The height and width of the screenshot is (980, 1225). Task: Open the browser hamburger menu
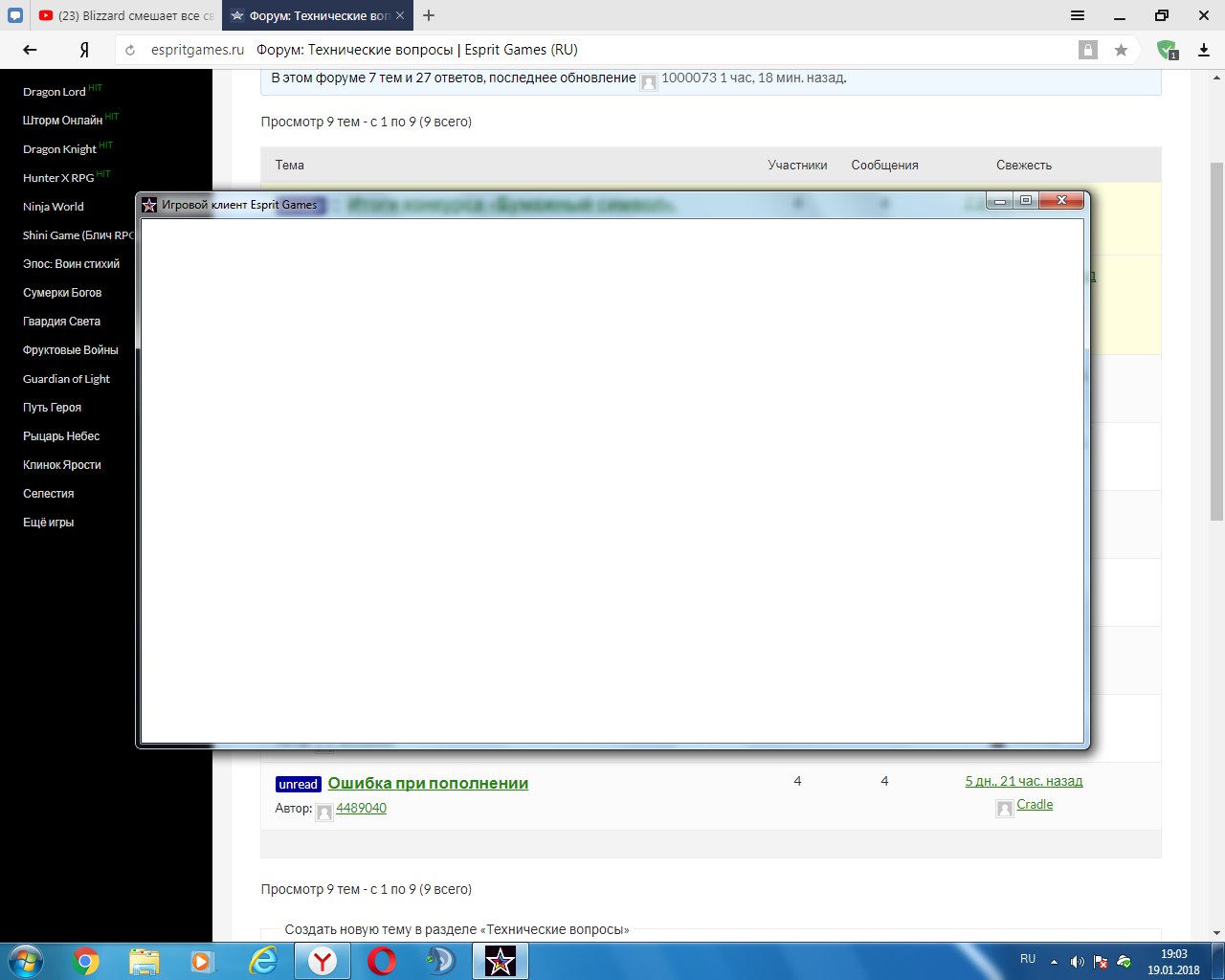pyautogui.click(x=1078, y=15)
